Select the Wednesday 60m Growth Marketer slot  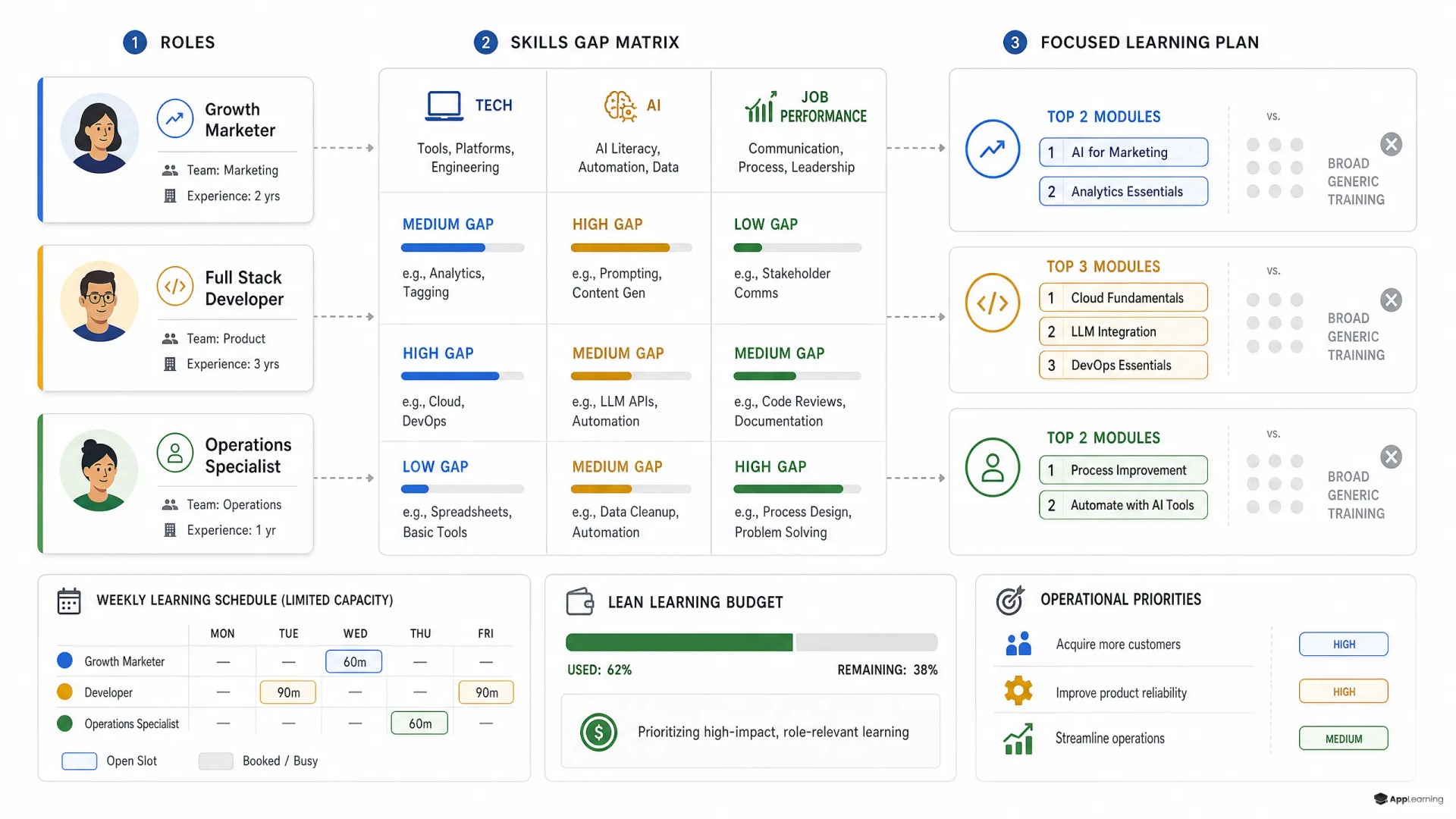[x=354, y=662]
